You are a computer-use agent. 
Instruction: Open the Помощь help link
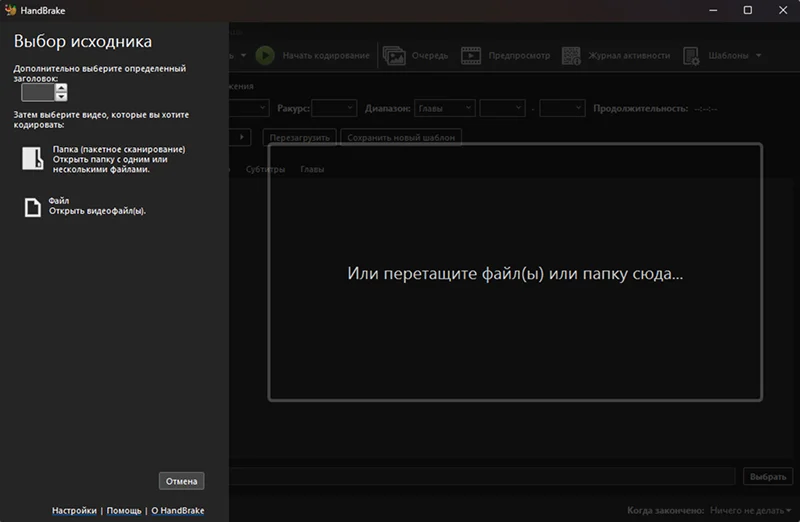tap(124, 510)
